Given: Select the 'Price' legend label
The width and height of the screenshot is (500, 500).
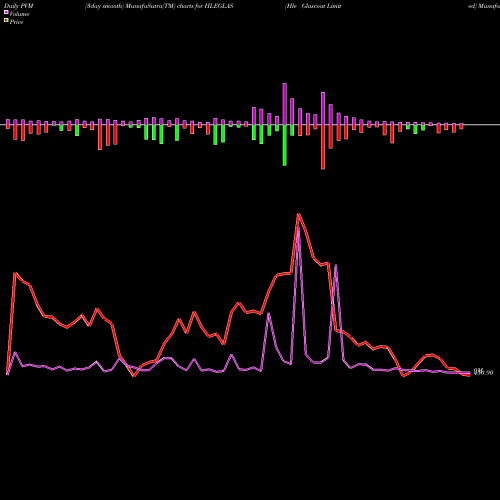Looking at the screenshot, I should coord(16,22).
